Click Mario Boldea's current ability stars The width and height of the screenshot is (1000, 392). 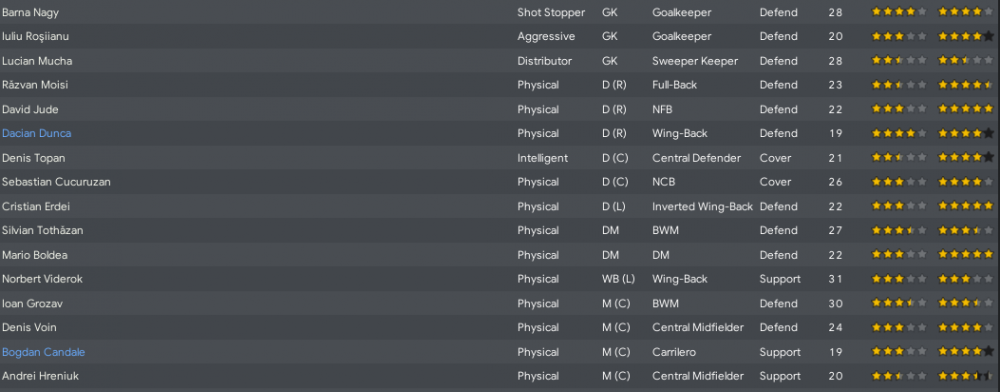pos(899,255)
